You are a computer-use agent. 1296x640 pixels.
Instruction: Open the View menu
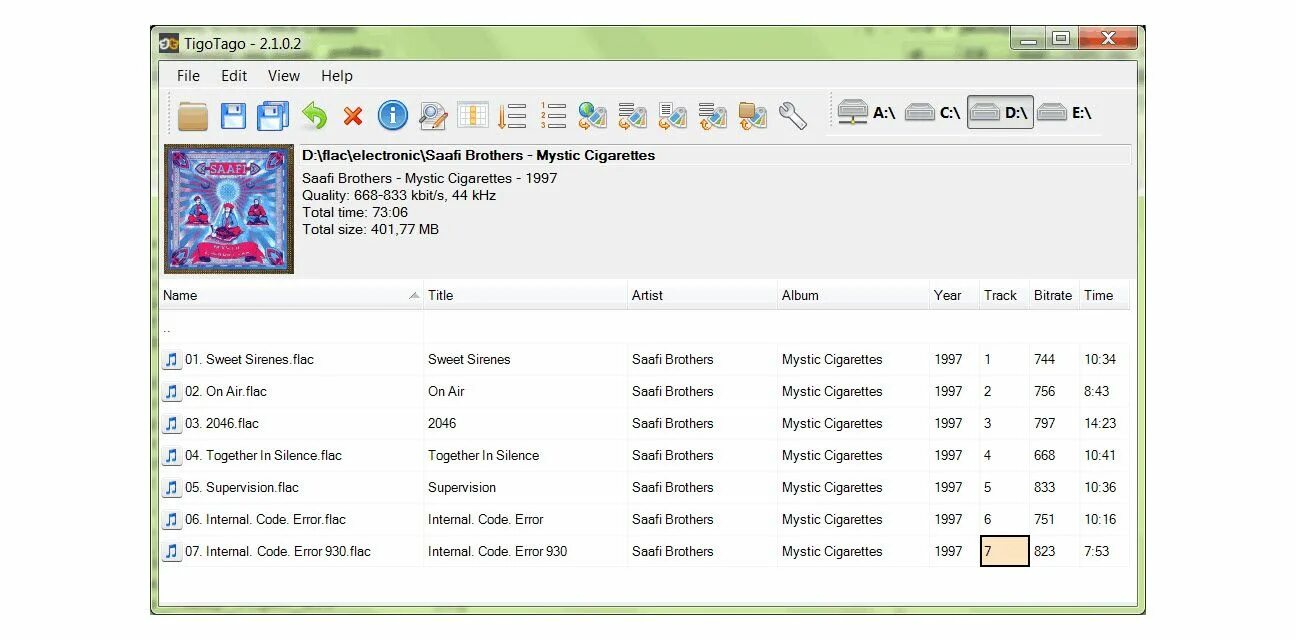click(x=284, y=76)
